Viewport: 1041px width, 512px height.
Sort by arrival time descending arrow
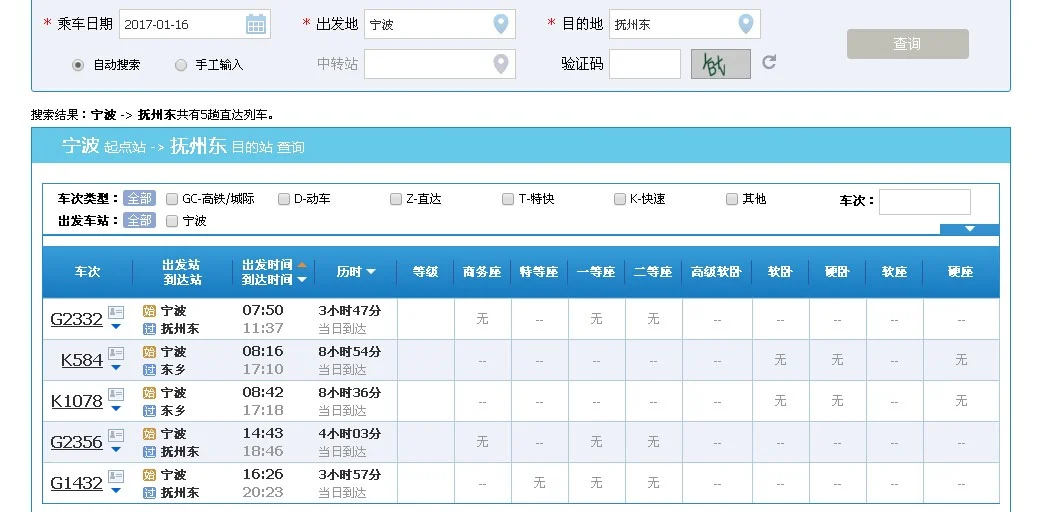tap(302, 280)
